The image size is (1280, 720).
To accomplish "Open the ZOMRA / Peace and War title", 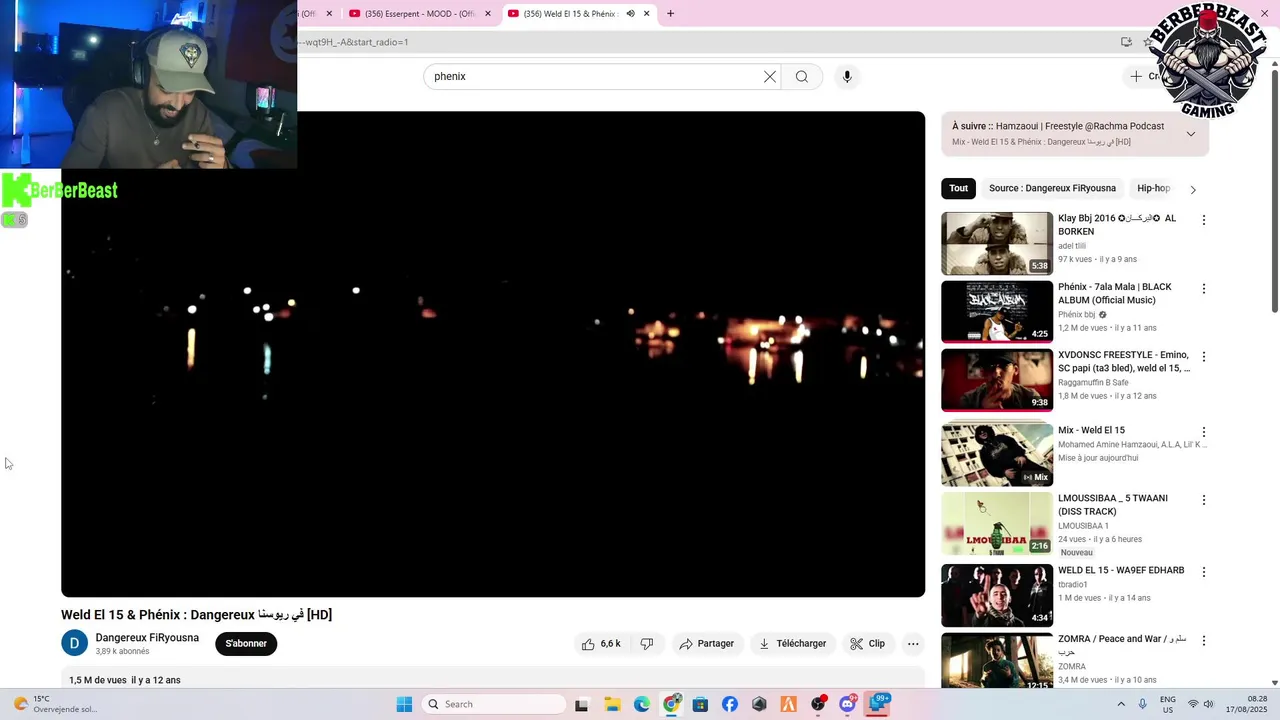I will tap(1122, 645).
